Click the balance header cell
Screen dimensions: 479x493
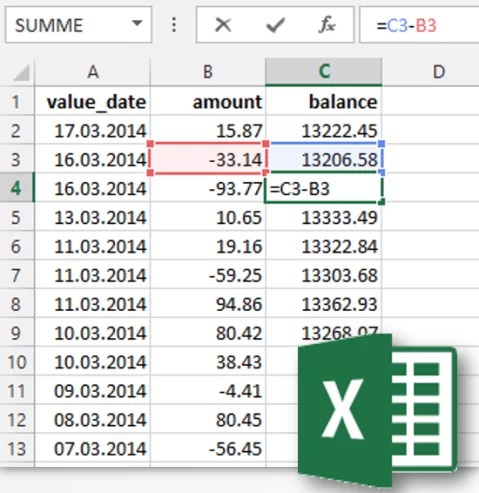(324, 101)
